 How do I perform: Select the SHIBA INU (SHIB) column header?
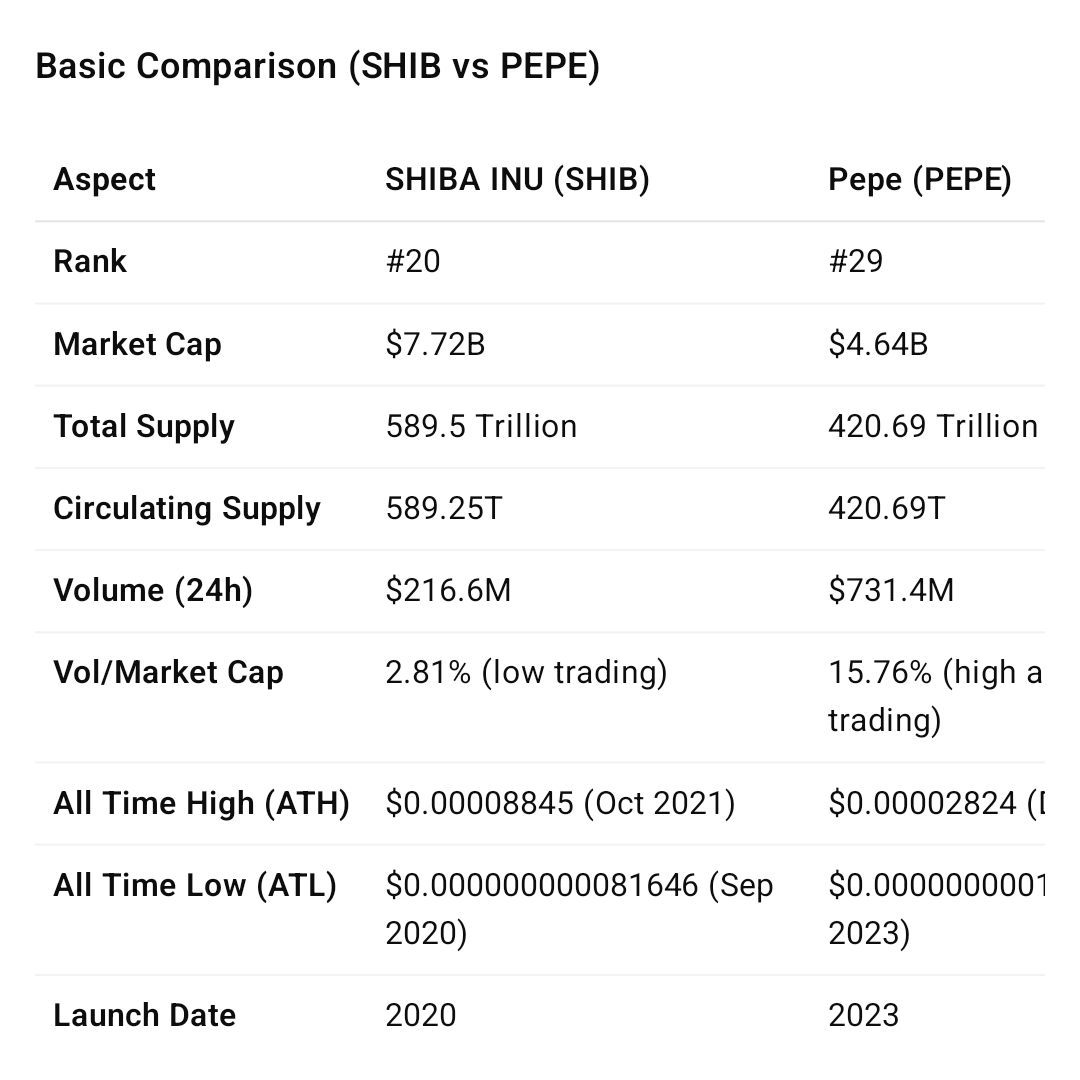(x=517, y=180)
